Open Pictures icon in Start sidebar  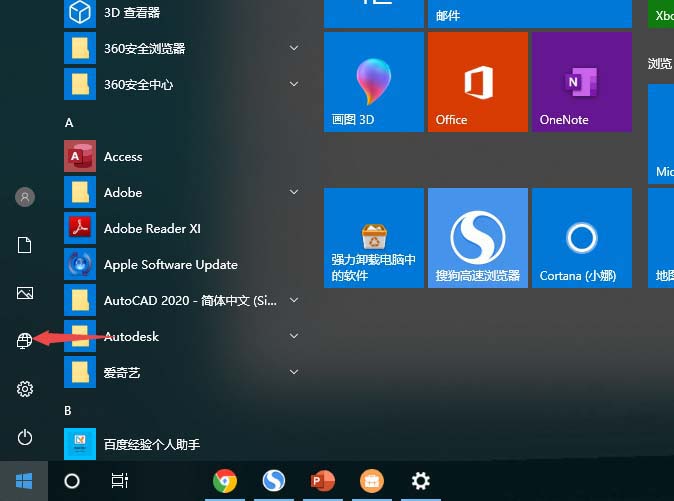25,293
